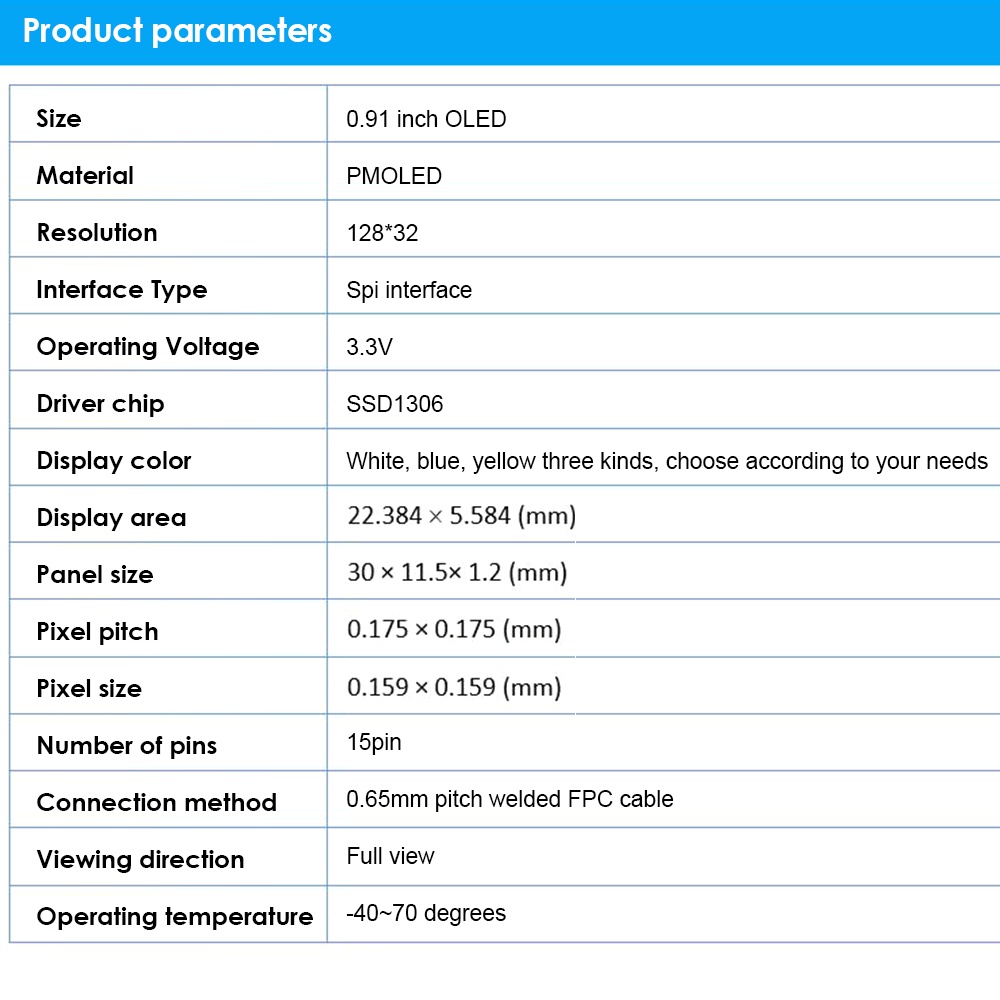Select the 30 × 11.5 × 1.2 panel size
This screenshot has height=1000, width=1000.
tap(457, 573)
